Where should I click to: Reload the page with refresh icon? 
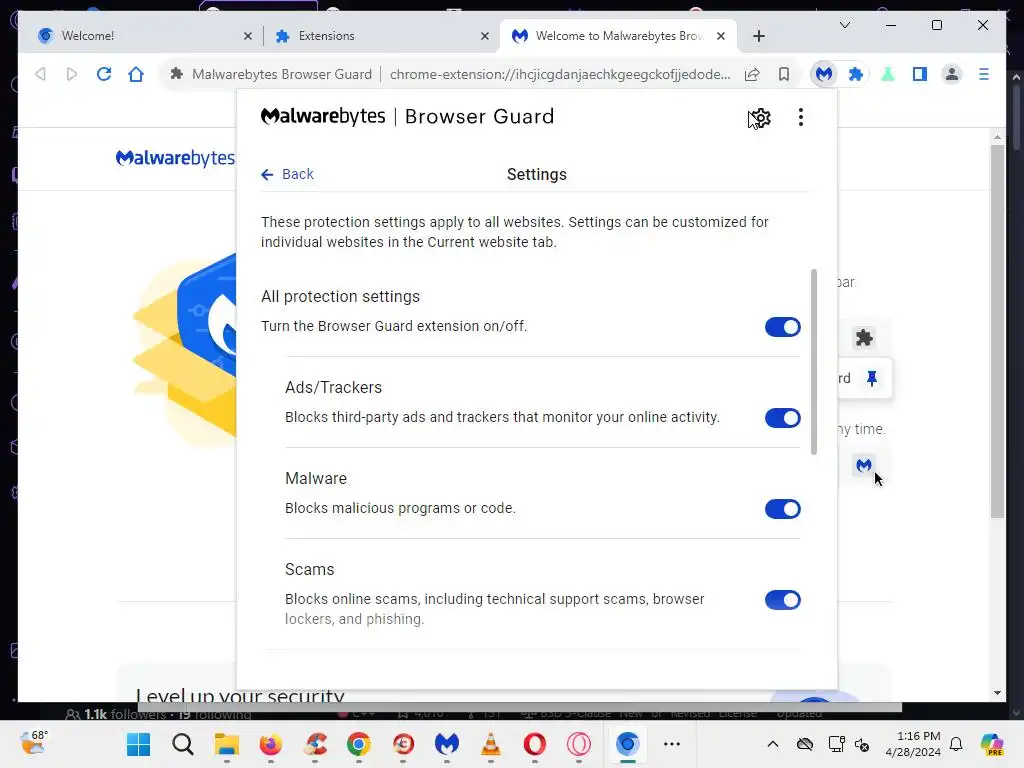coord(104,74)
